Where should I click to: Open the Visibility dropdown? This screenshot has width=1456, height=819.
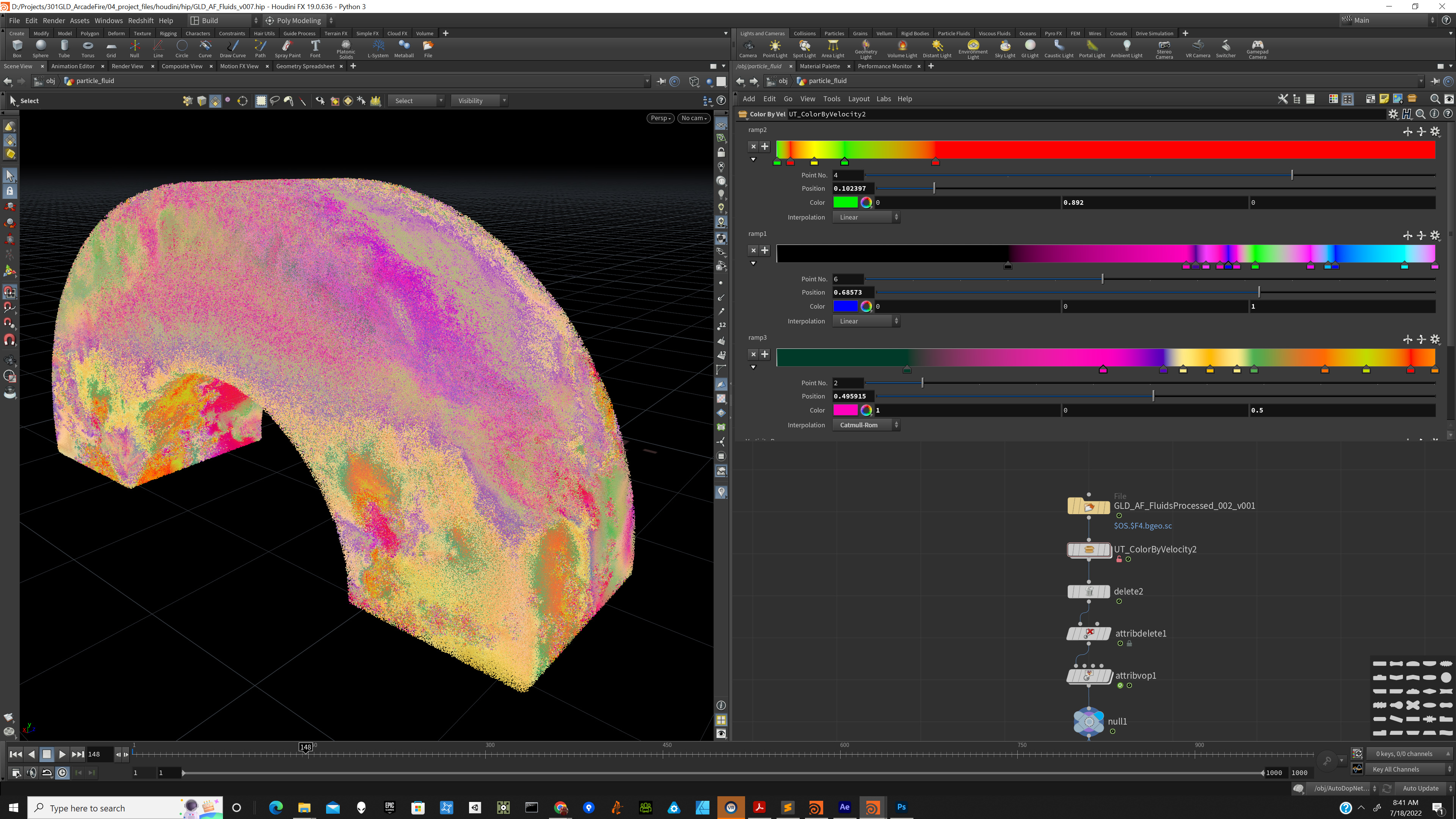(479, 100)
